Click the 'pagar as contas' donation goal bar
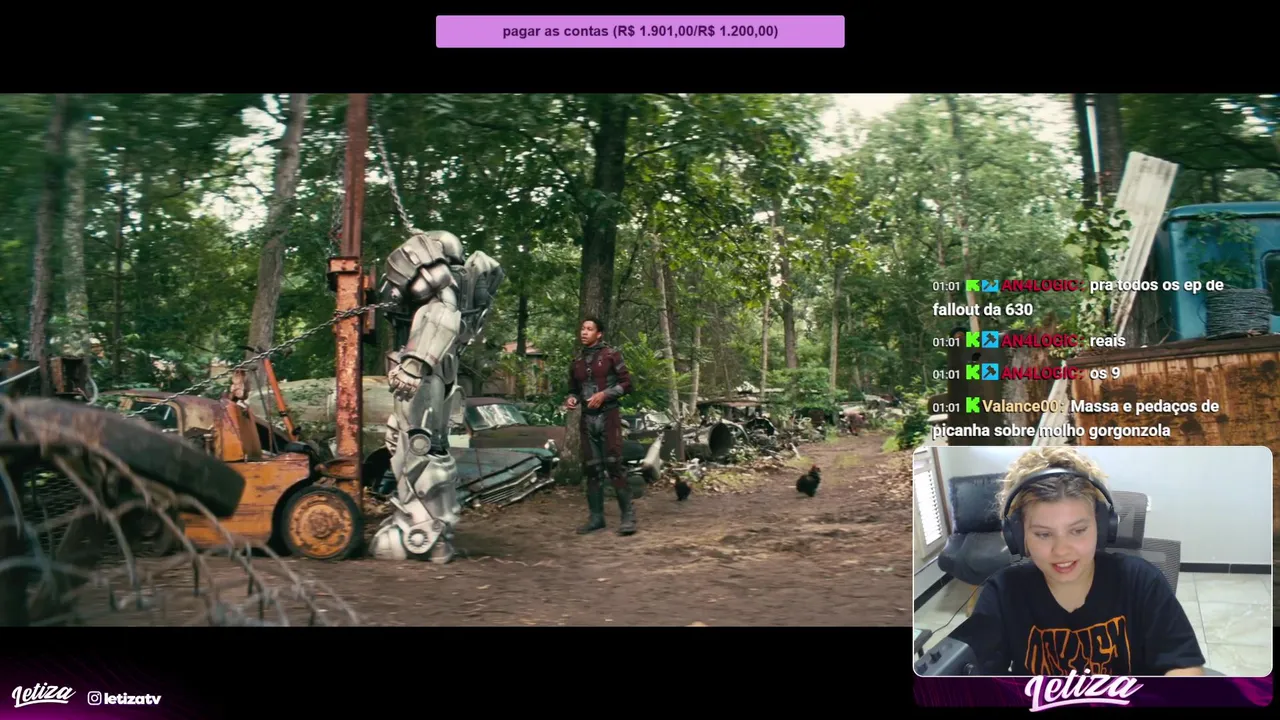This screenshot has width=1280, height=720. [640, 31]
